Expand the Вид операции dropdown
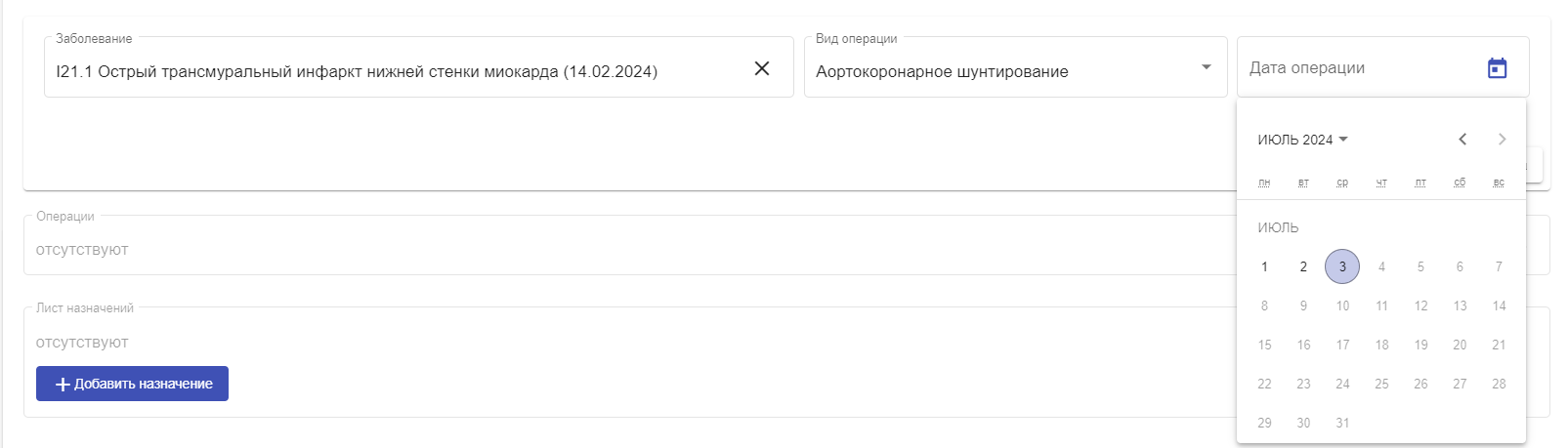The height and width of the screenshot is (448, 1568). click(1015, 67)
